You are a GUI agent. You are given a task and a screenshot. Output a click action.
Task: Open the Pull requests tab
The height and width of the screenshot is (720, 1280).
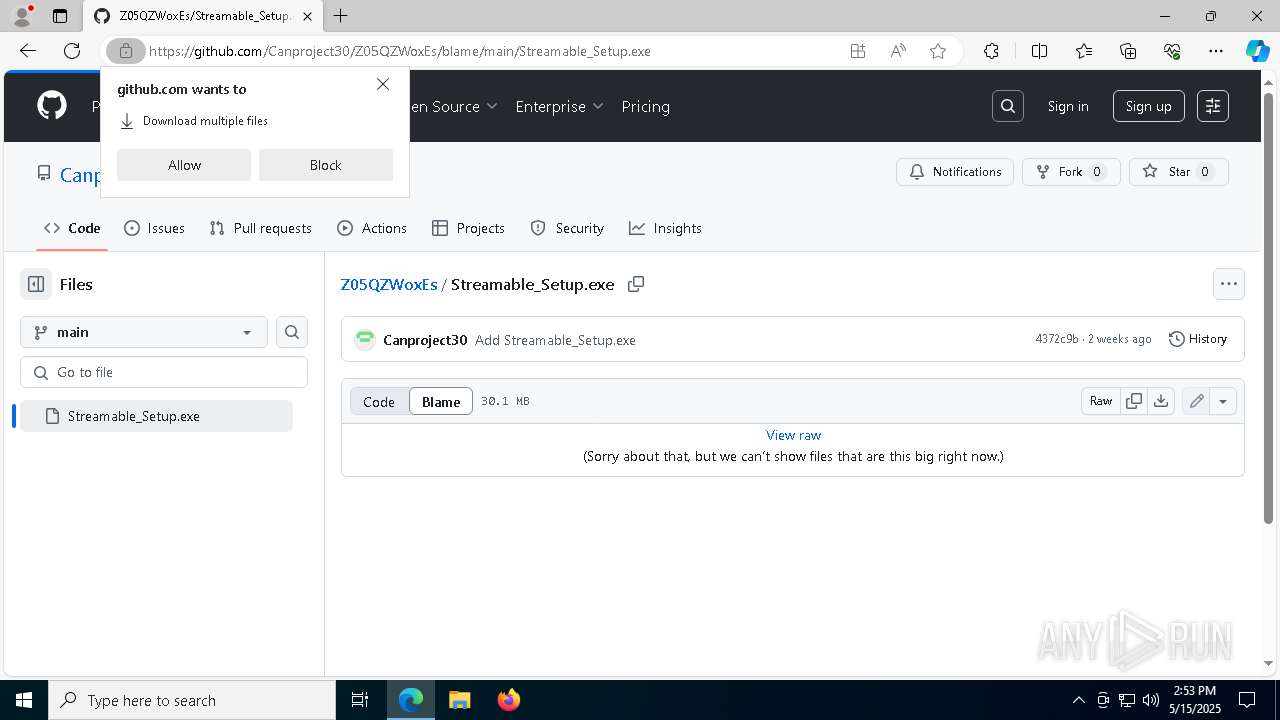(261, 228)
